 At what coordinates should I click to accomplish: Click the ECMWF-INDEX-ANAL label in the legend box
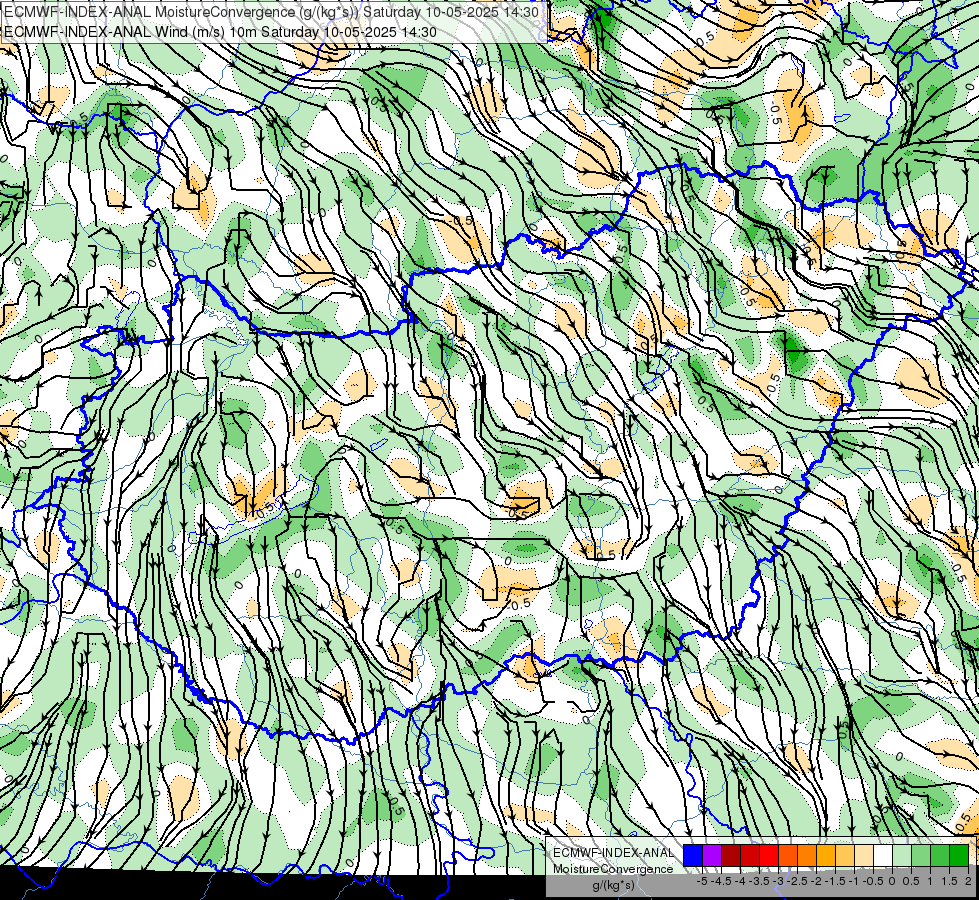click(x=613, y=853)
